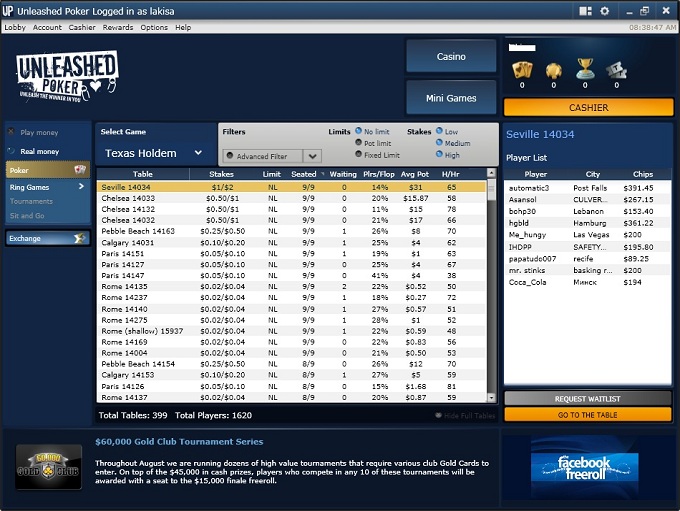Select the Pebble Beach 14163 table row

pyautogui.click(x=138, y=231)
